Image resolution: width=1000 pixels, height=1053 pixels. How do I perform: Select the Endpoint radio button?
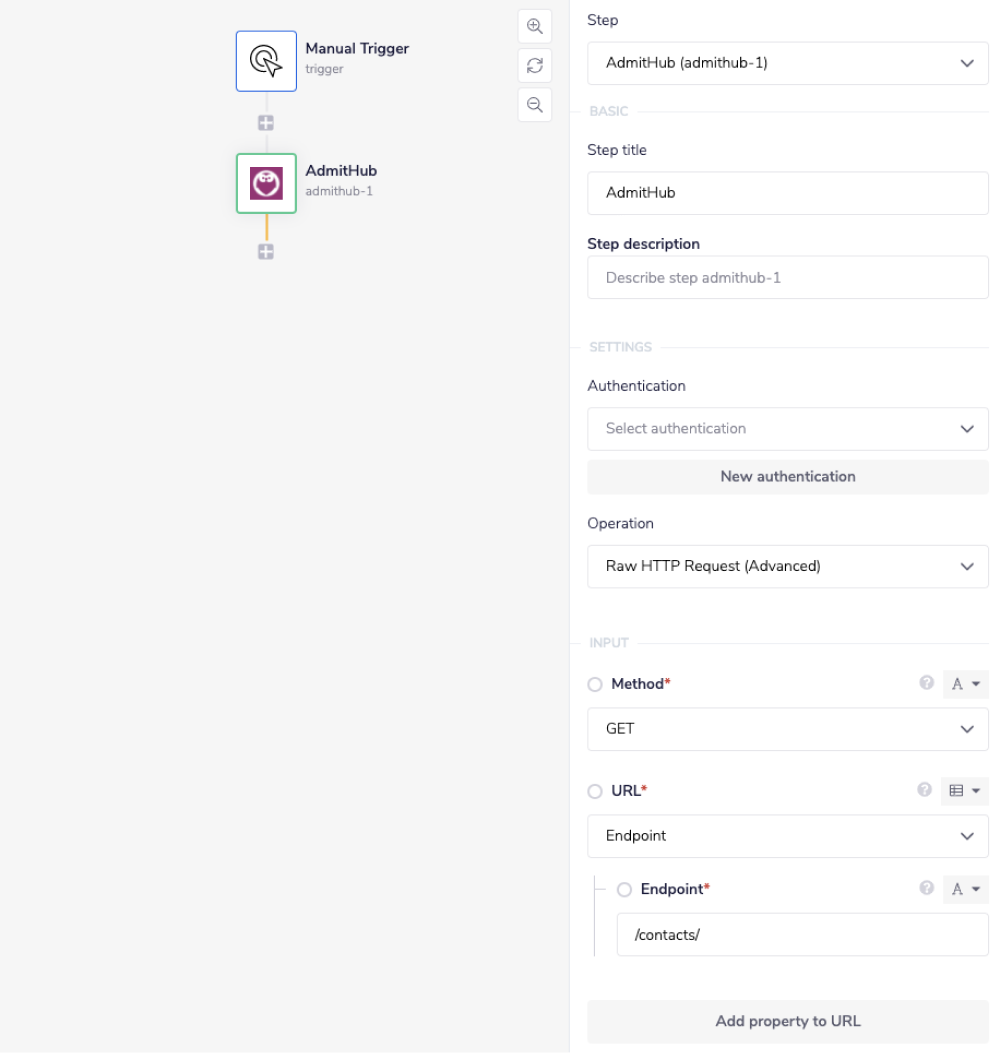625,889
